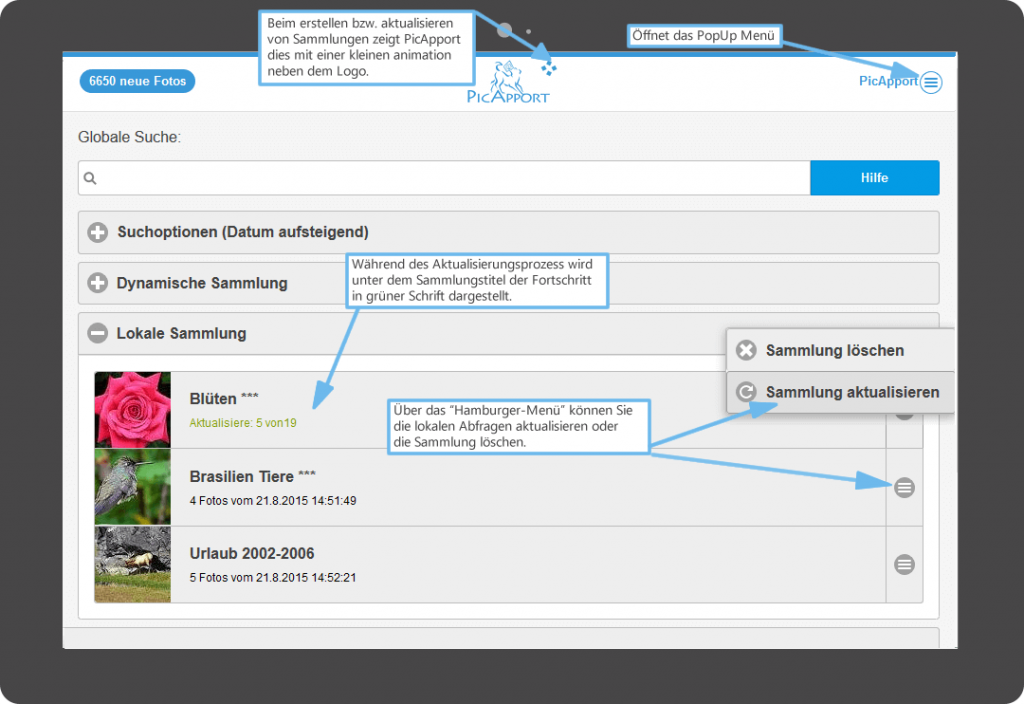This screenshot has height=704, width=1024.
Task: Collapse the Lokale Sammlung section
Action: pos(98,334)
